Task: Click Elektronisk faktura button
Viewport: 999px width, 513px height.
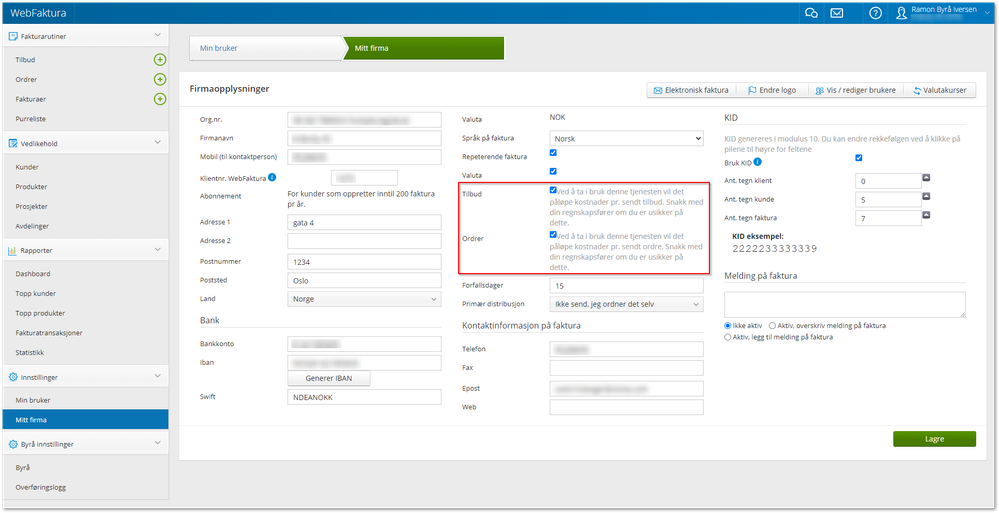Action: (691, 90)
